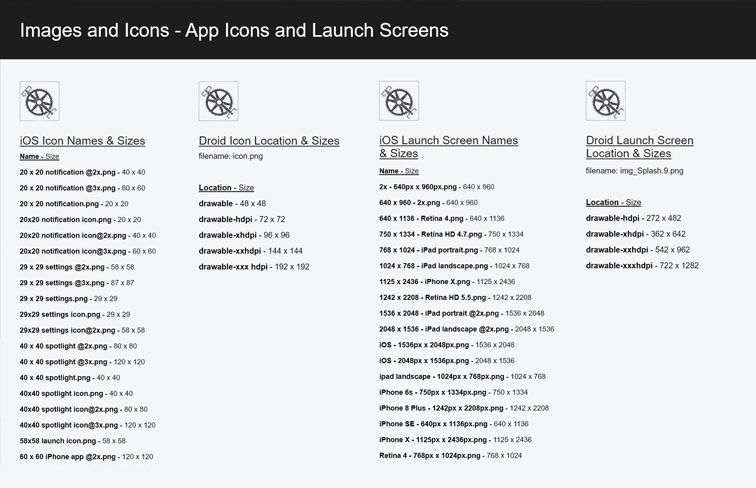
Task: Click the gear icon above Droid Launch Screen Location
Action: click(605, 101)
